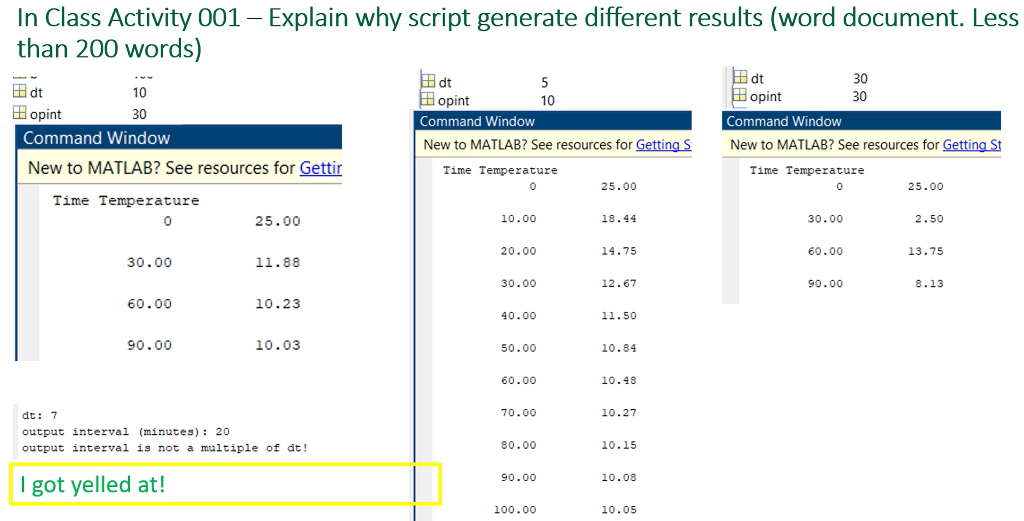Click the Command Window title bar above the 18.44 output
1024x521 pixels.
pos(552,121)
